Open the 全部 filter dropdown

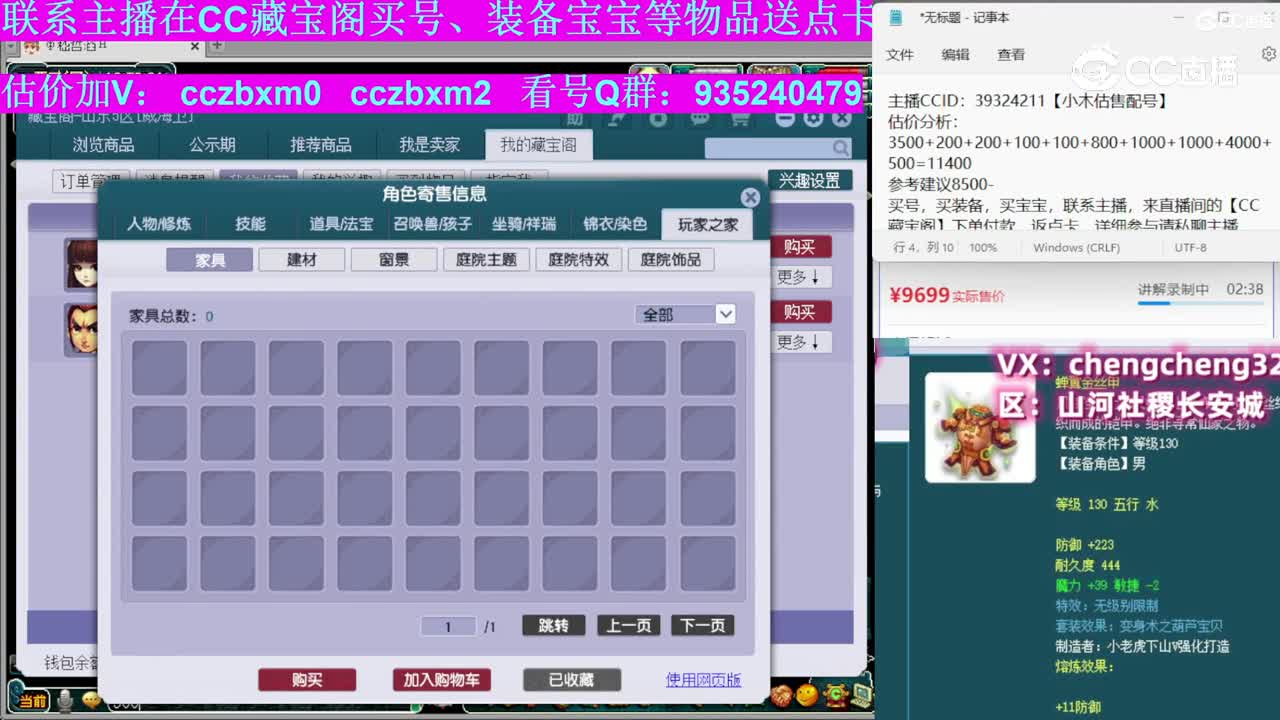tap(686, 314)
